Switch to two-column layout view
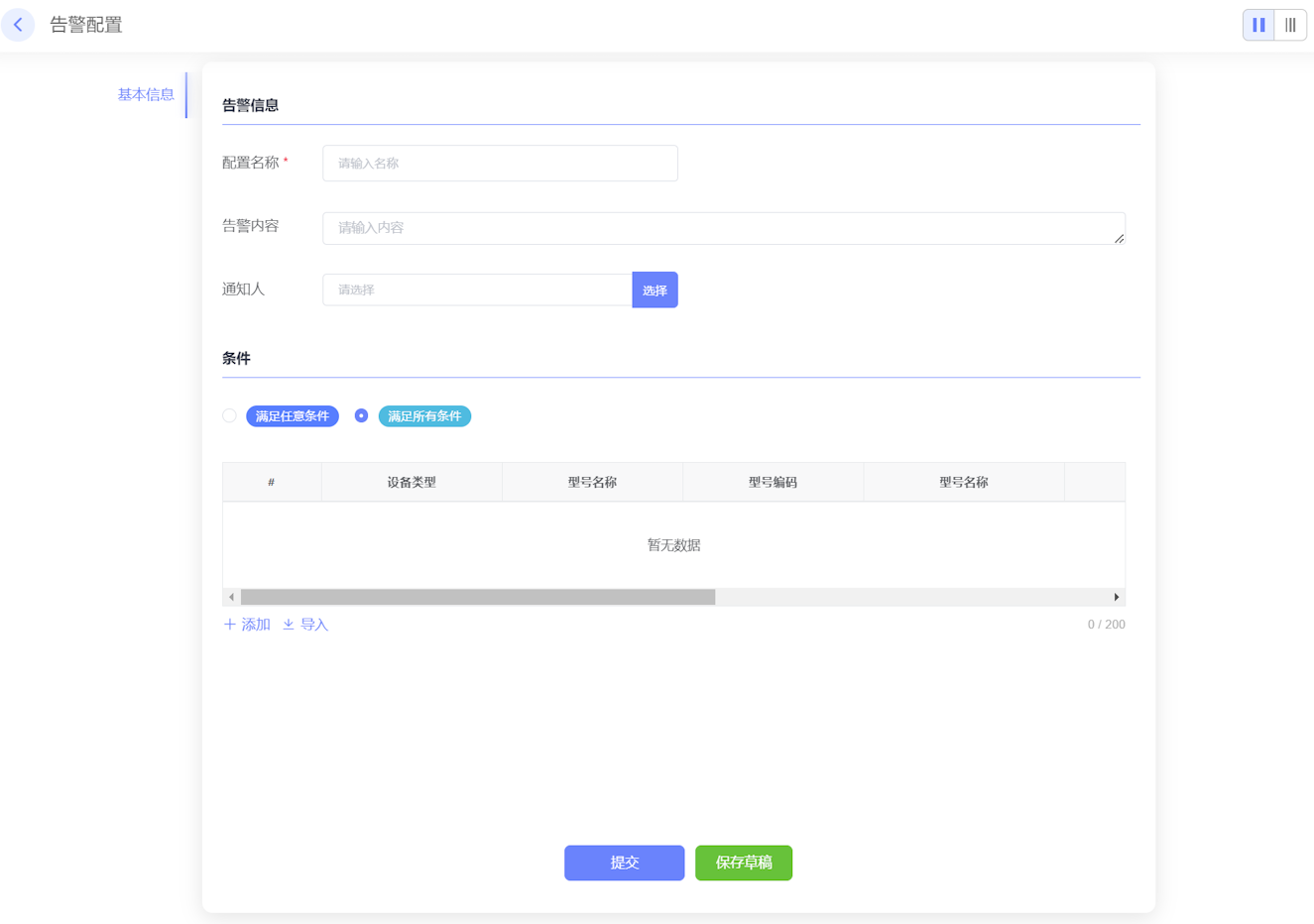 point(1258,25)
